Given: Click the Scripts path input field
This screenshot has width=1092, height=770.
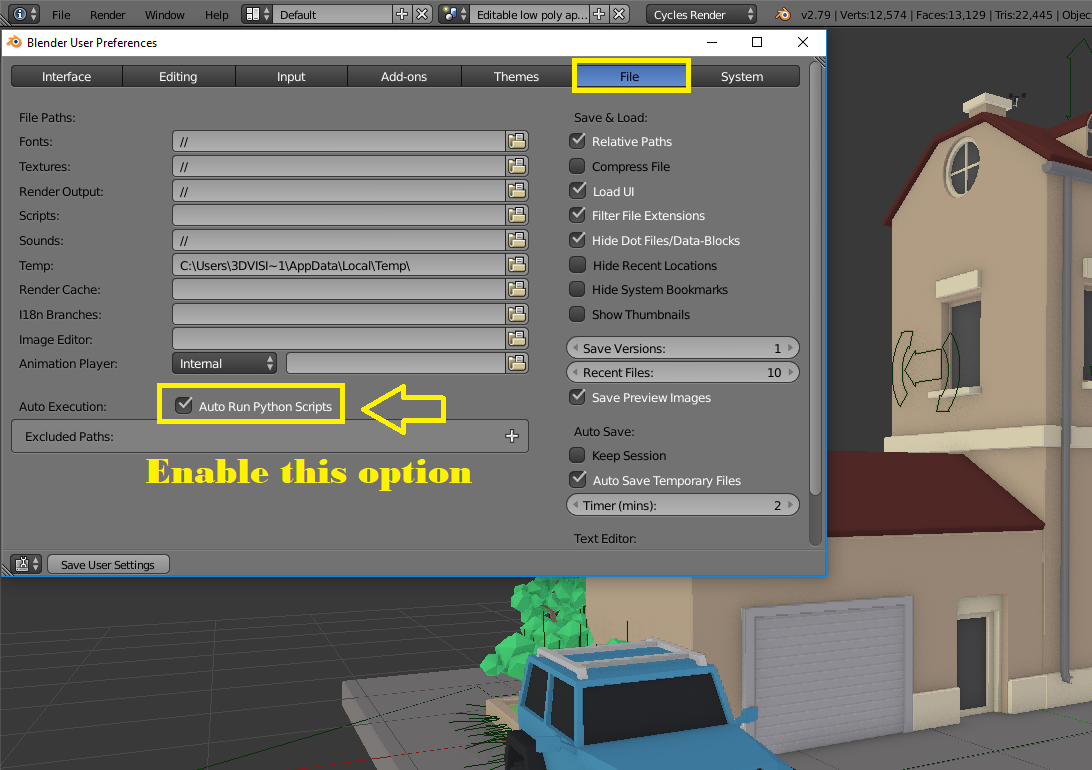Looking at the screenshot, I should (338, 215).
